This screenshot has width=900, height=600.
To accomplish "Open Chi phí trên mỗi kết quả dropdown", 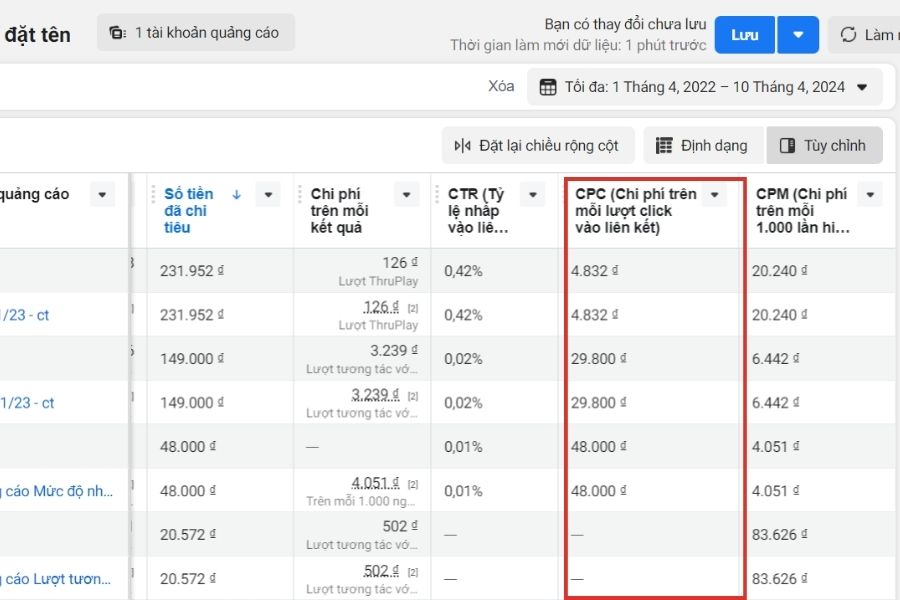I will 406,195.
